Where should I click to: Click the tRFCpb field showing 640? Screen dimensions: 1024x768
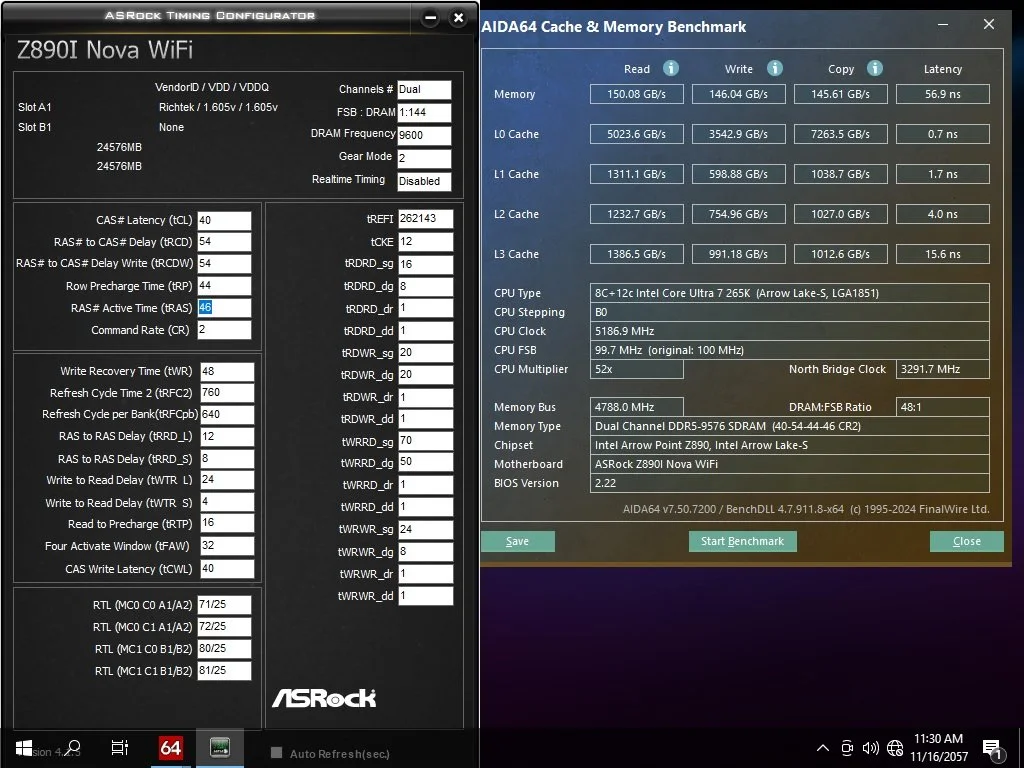(227, 414)
